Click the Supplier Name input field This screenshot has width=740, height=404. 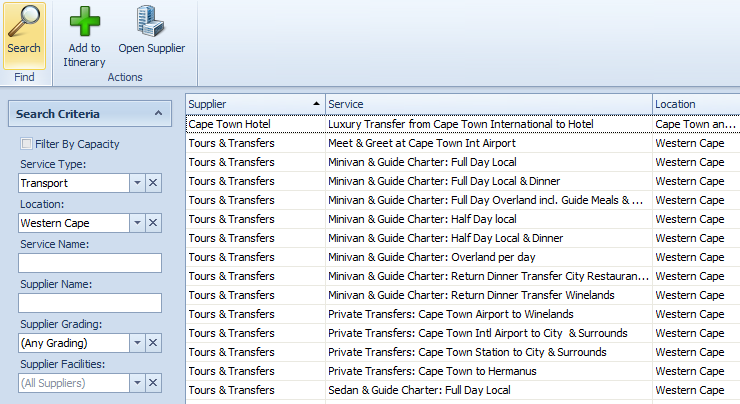[90, 303]
